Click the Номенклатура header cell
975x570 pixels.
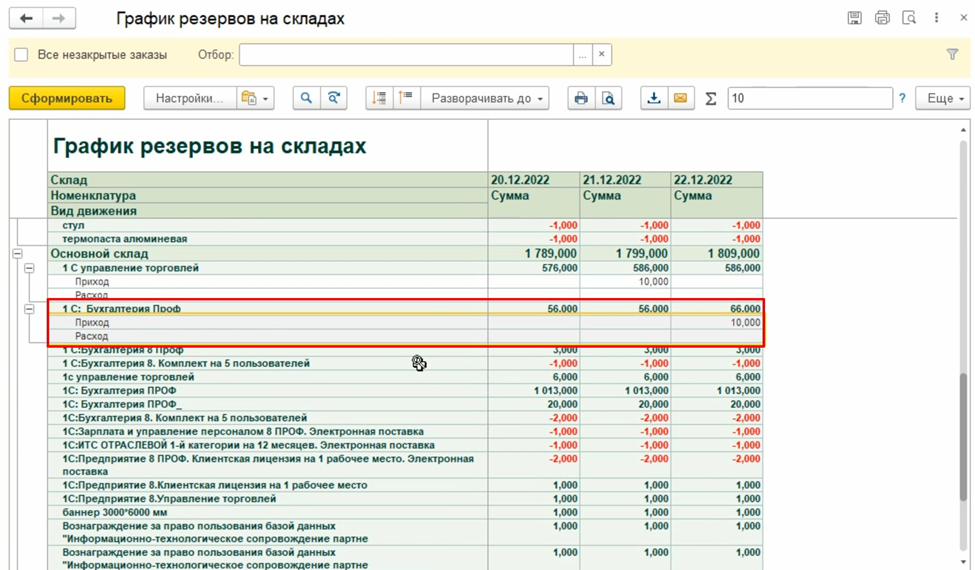click(267, 195)
